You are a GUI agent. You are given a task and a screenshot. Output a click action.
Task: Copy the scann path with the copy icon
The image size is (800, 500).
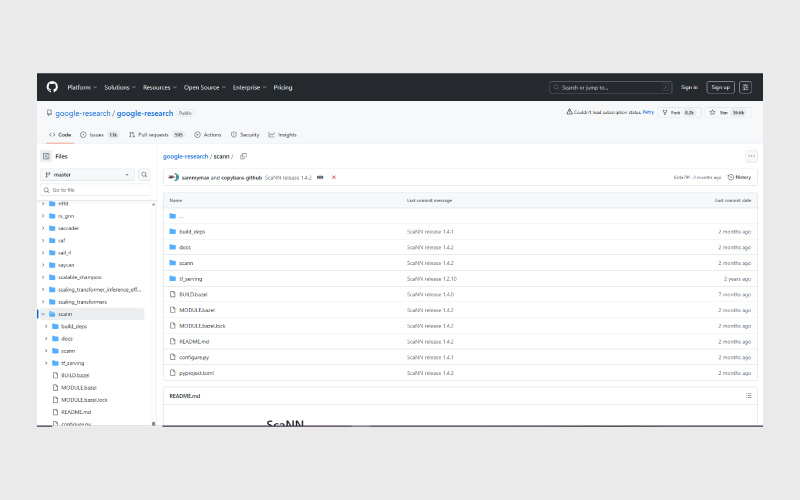pos(243,156)
